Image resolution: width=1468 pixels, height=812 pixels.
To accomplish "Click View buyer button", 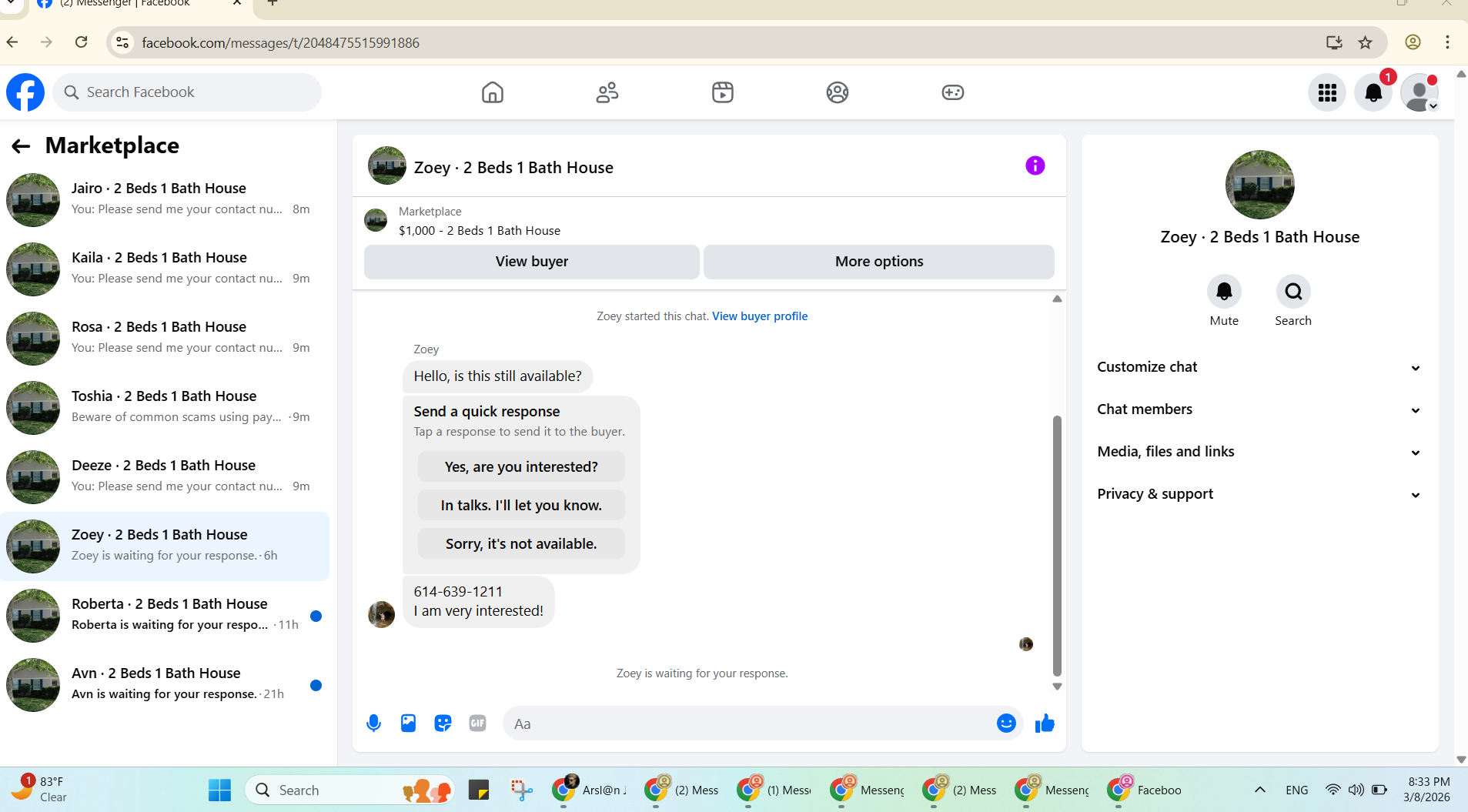I will (532, 262).
